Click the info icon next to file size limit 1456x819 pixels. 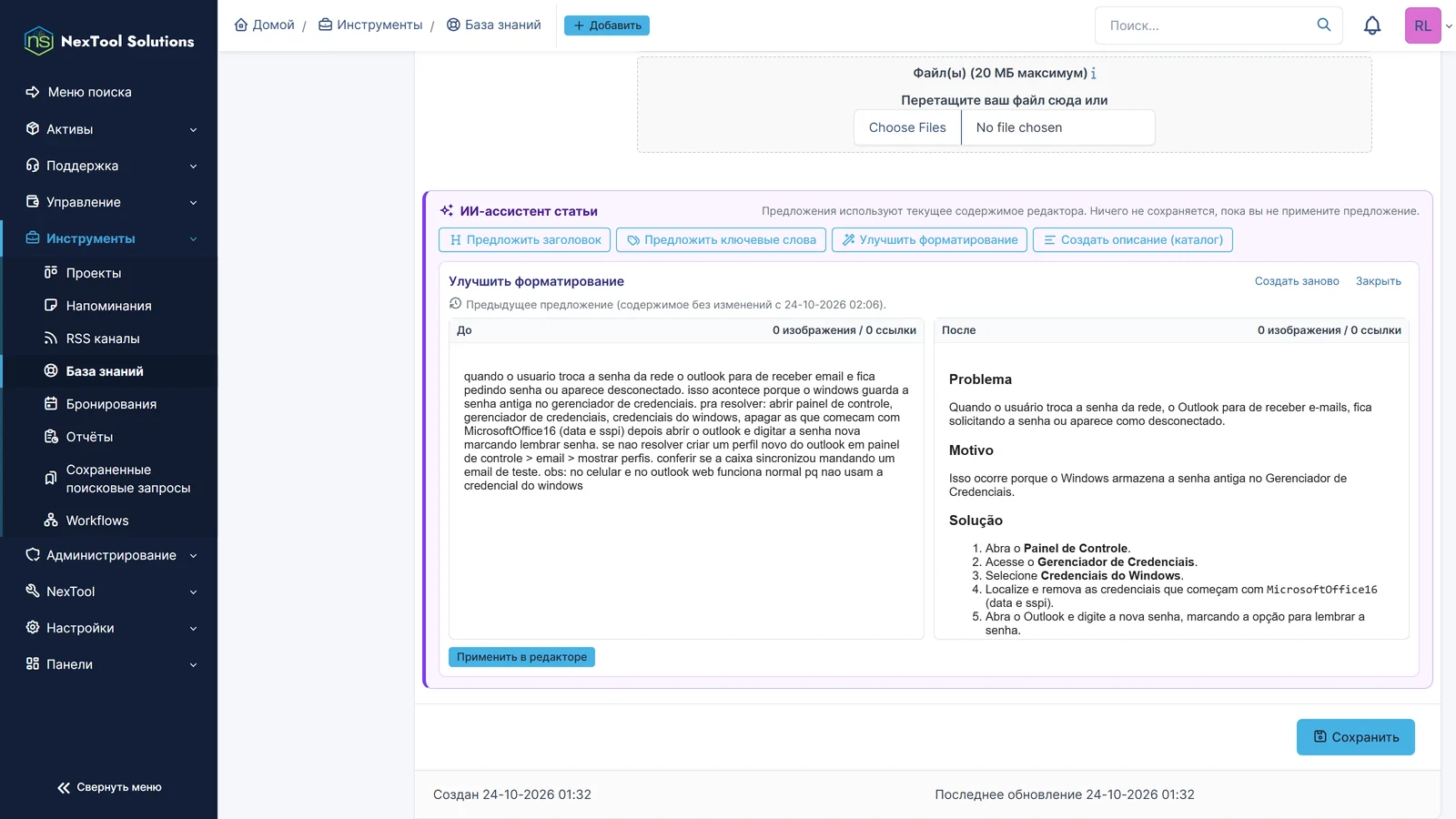click(x=1094, y=73)
